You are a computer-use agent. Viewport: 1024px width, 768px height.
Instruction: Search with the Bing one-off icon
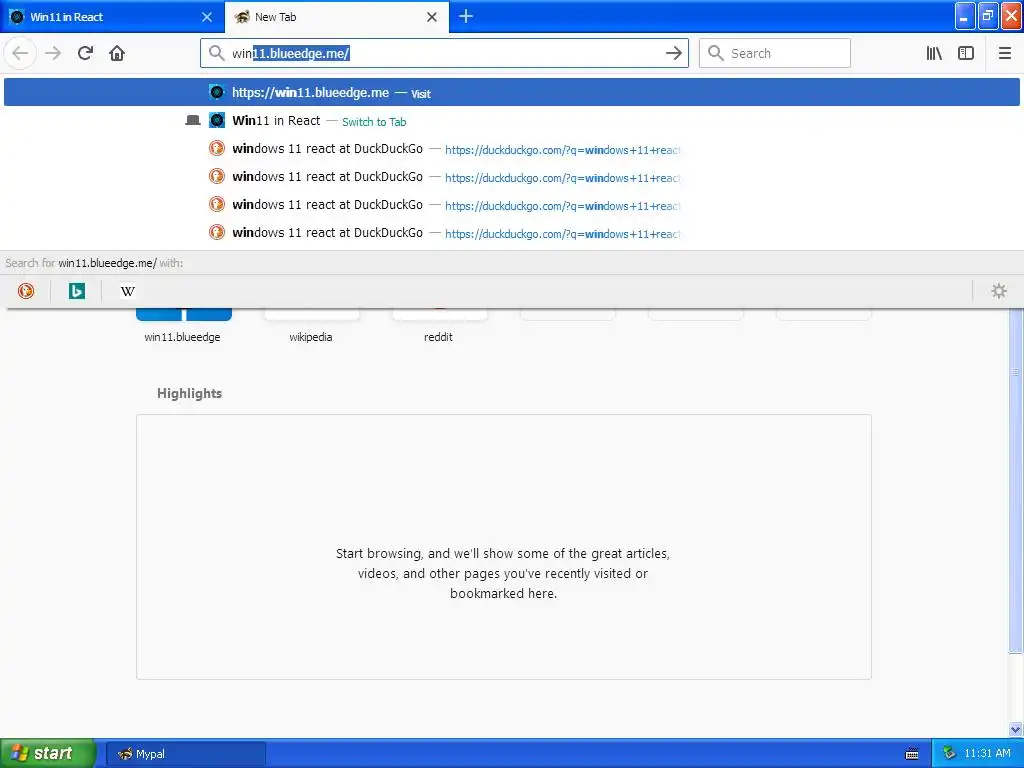point(76,291)
